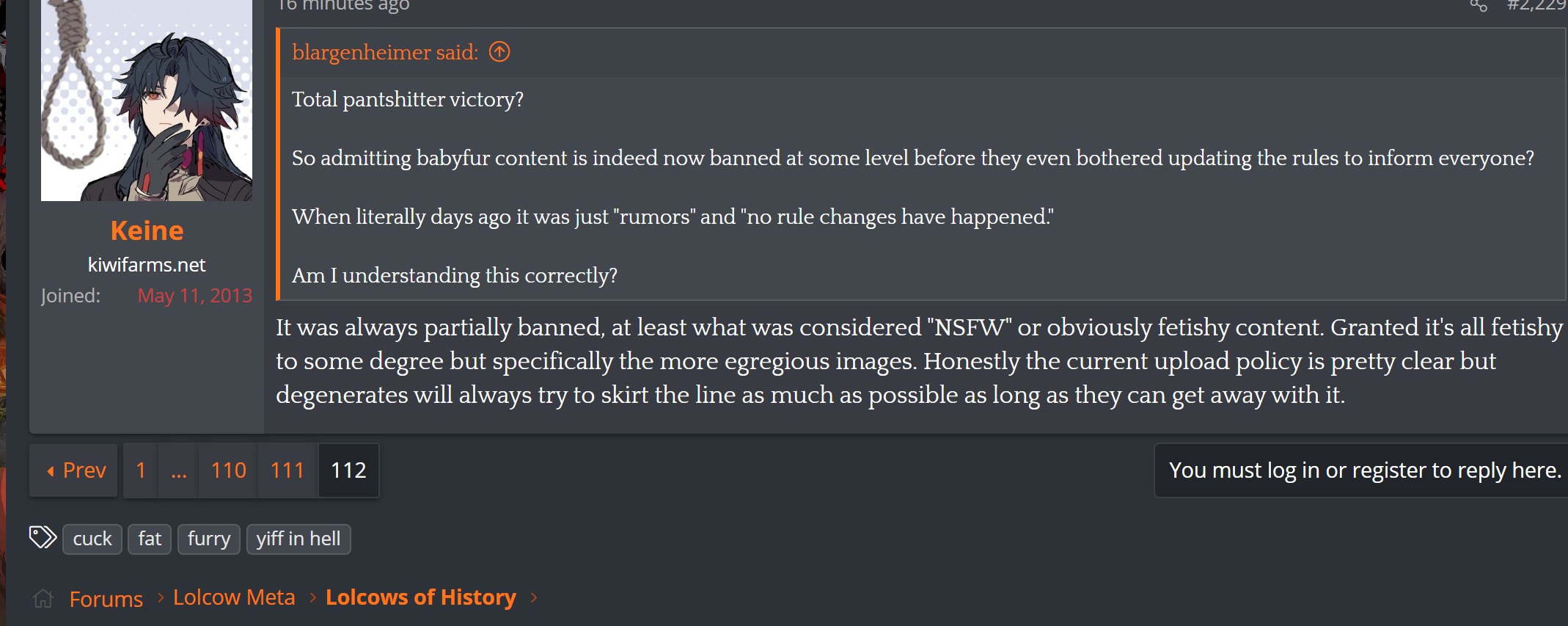This screenshot has height=626, width=1568.
Task: Select current page 112
Action: pyautogui.click(x=348, y=470)
